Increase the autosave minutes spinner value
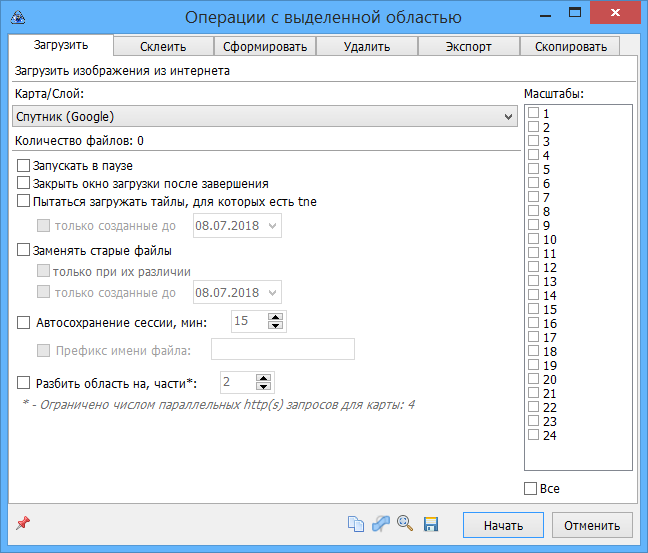The width and height of the screenshot is (648, 553). (276, 317)
